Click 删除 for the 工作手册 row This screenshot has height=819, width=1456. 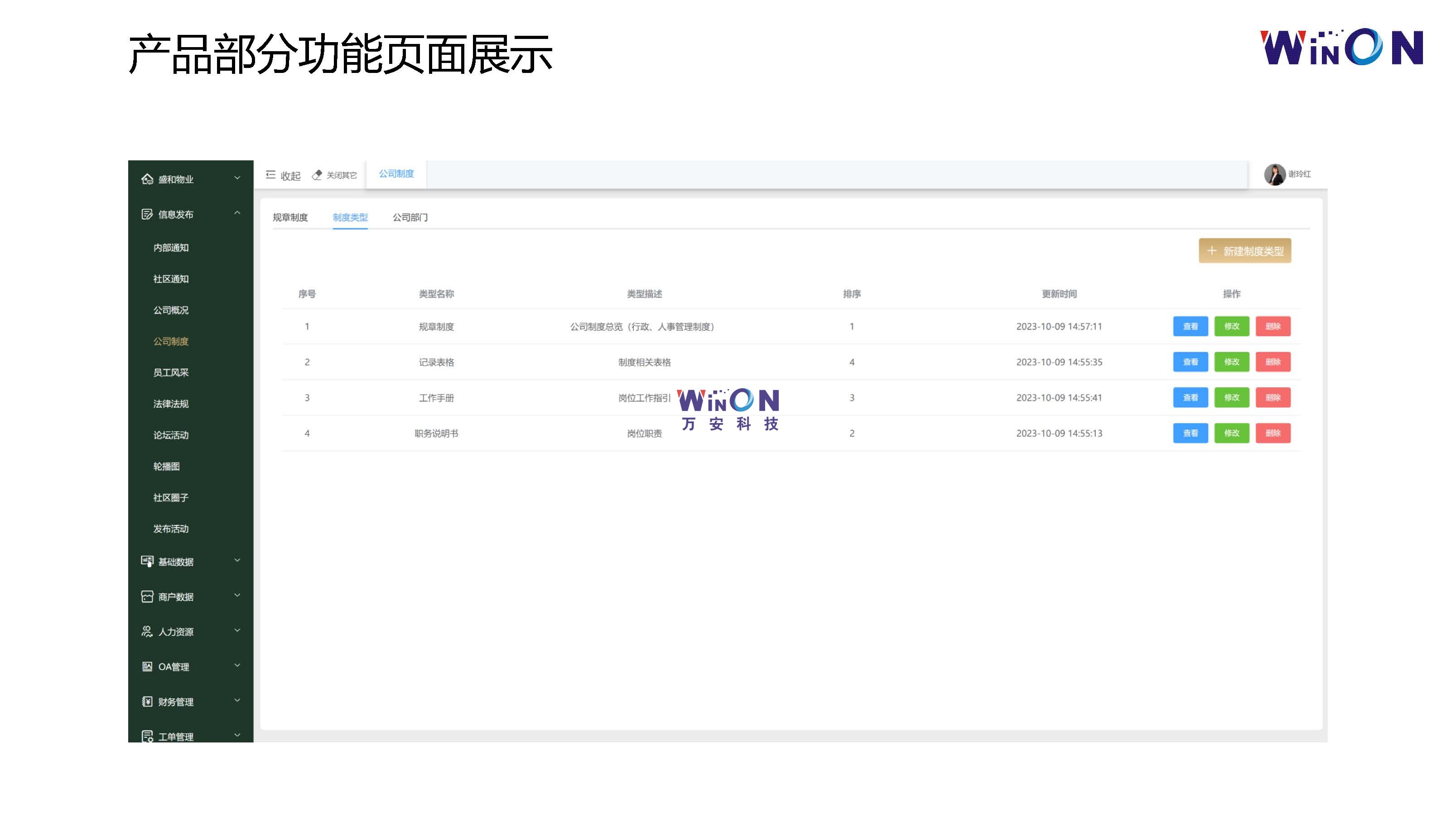[1273, 397]
